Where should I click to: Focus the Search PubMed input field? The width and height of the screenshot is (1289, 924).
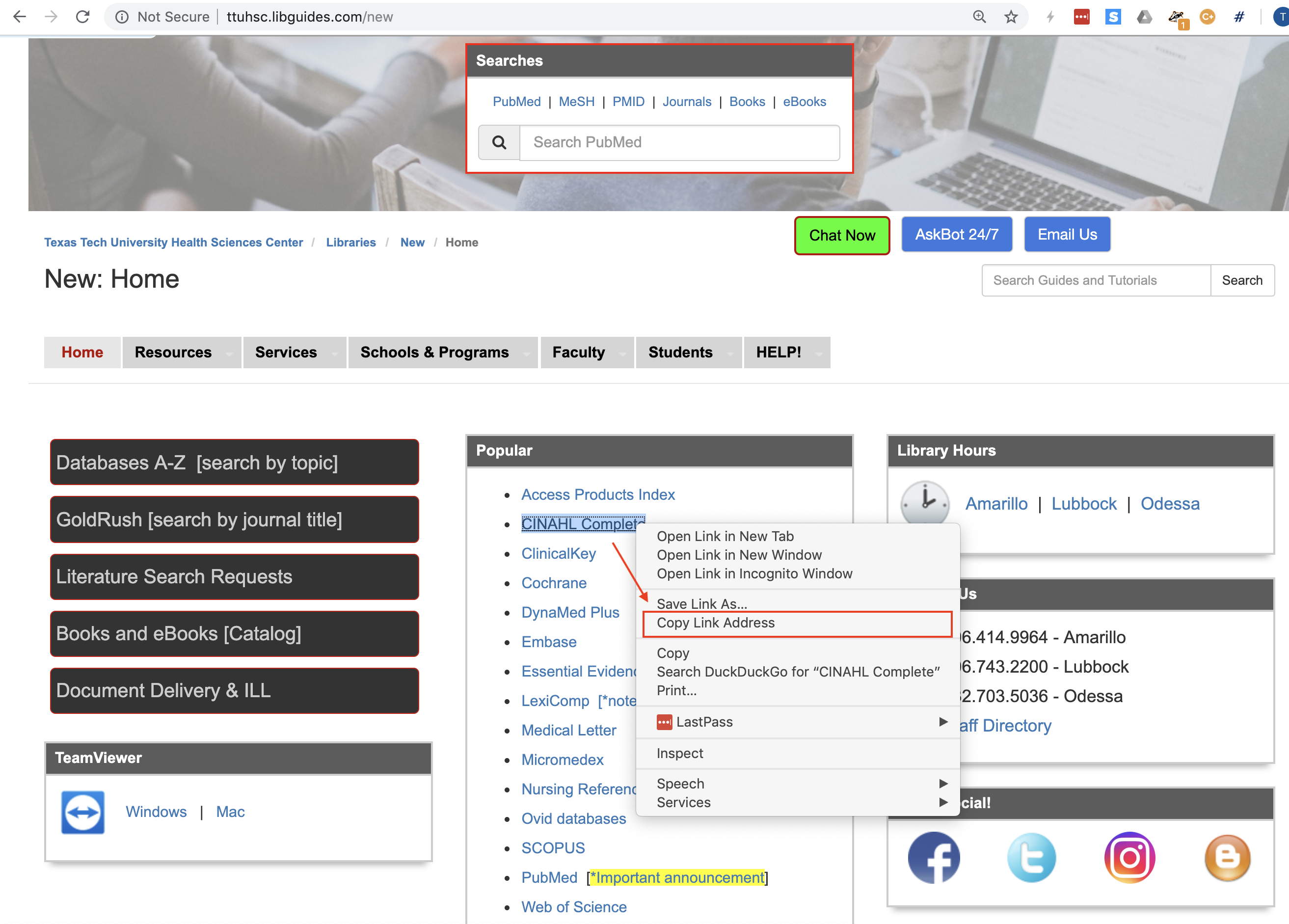(x=680, y=142)
